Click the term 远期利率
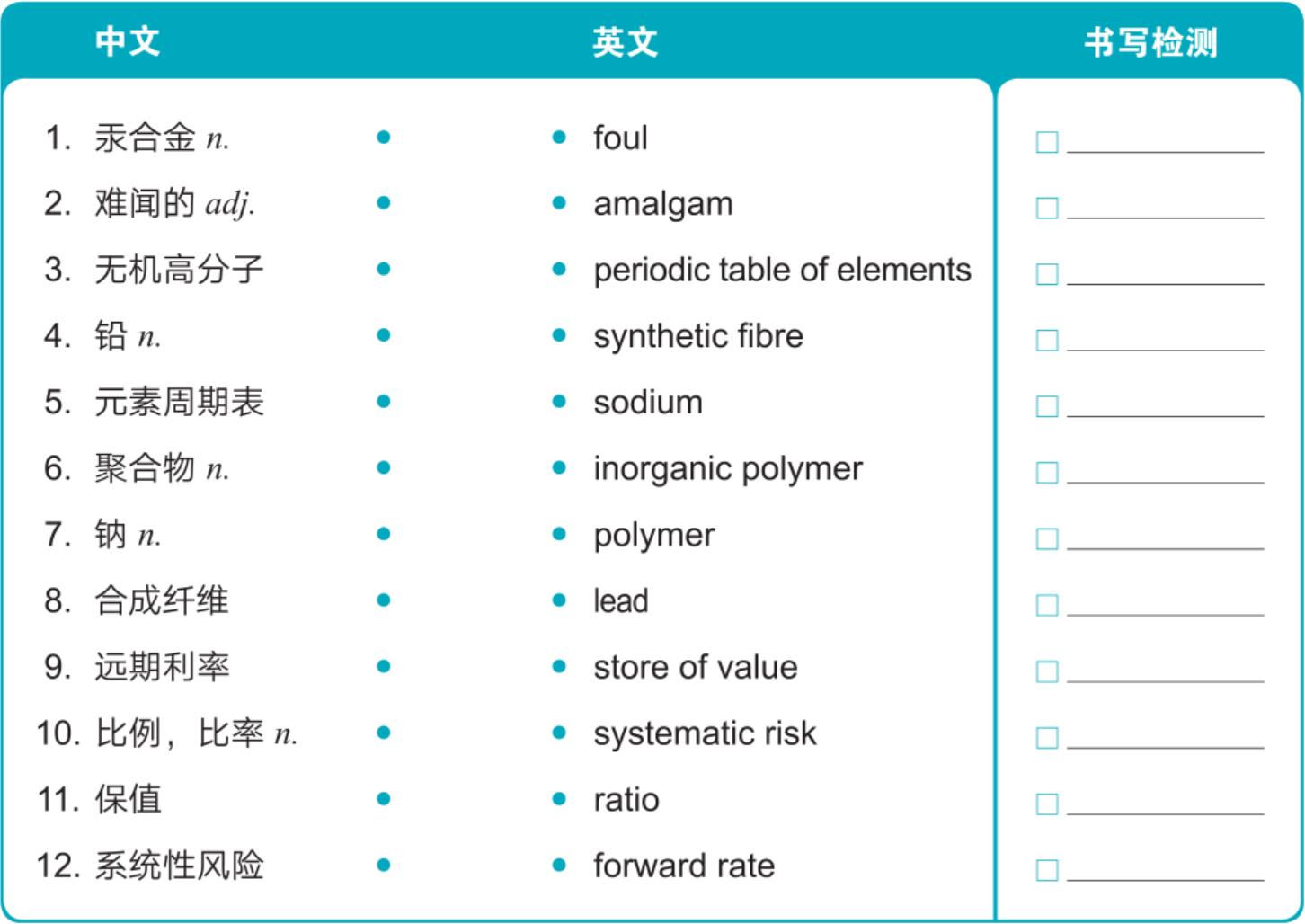 pos(162,667)
